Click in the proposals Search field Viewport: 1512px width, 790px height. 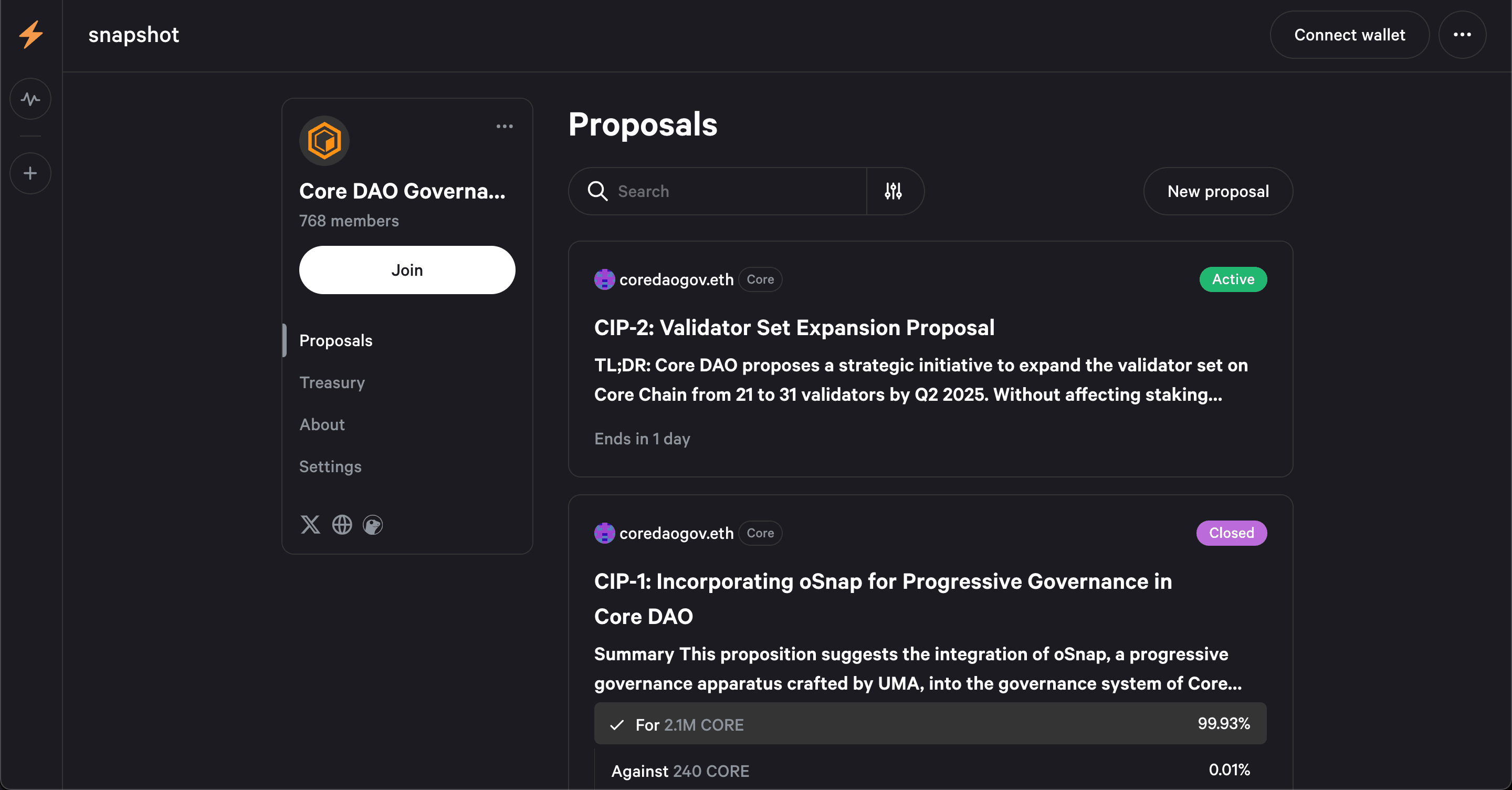coord(734,192)
